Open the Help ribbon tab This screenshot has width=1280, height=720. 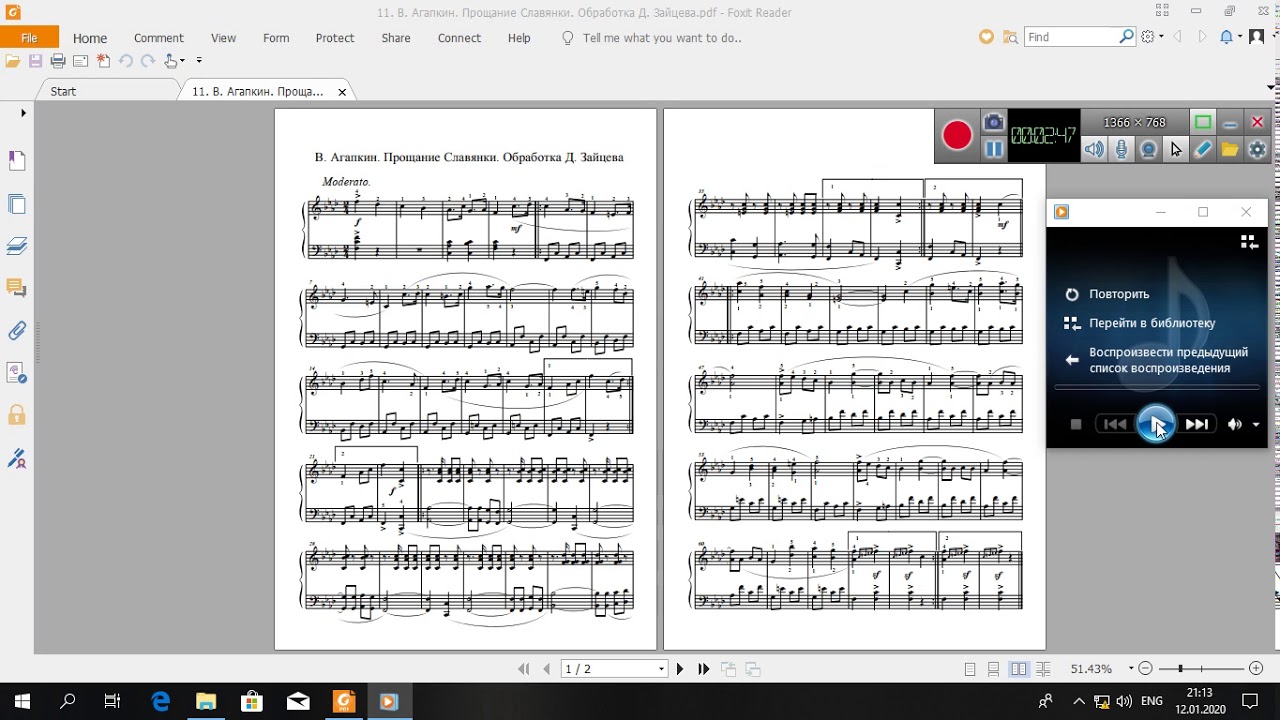[519, 38]
